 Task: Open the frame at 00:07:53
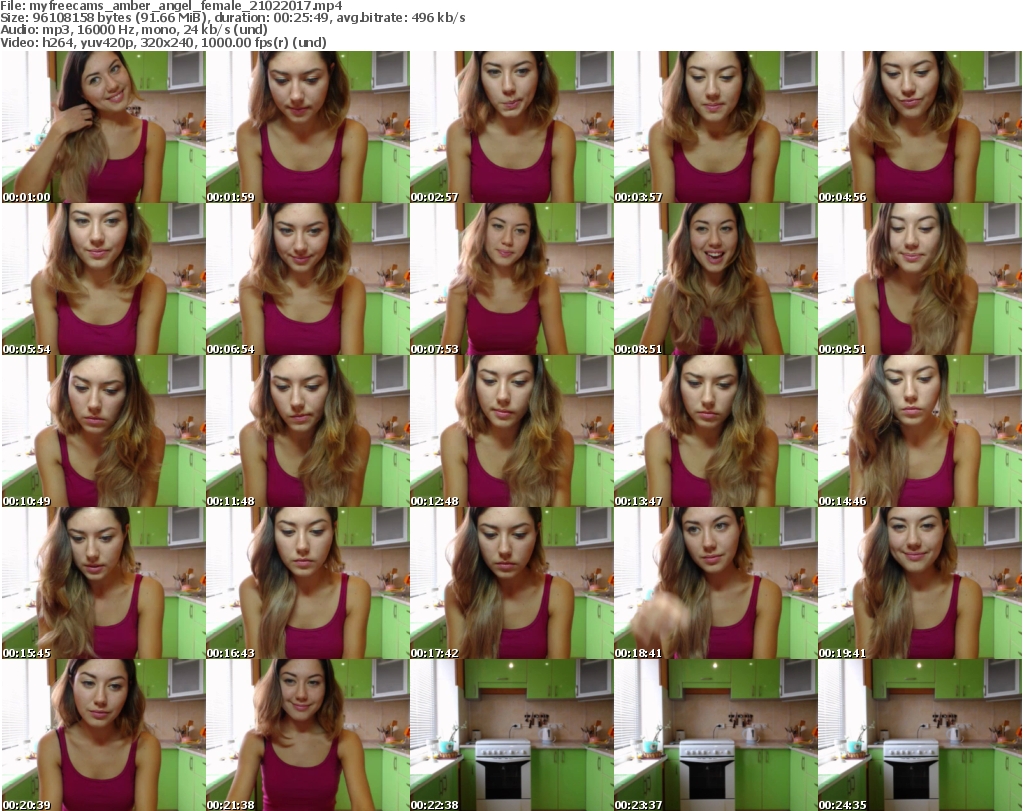tap(511, 279)
